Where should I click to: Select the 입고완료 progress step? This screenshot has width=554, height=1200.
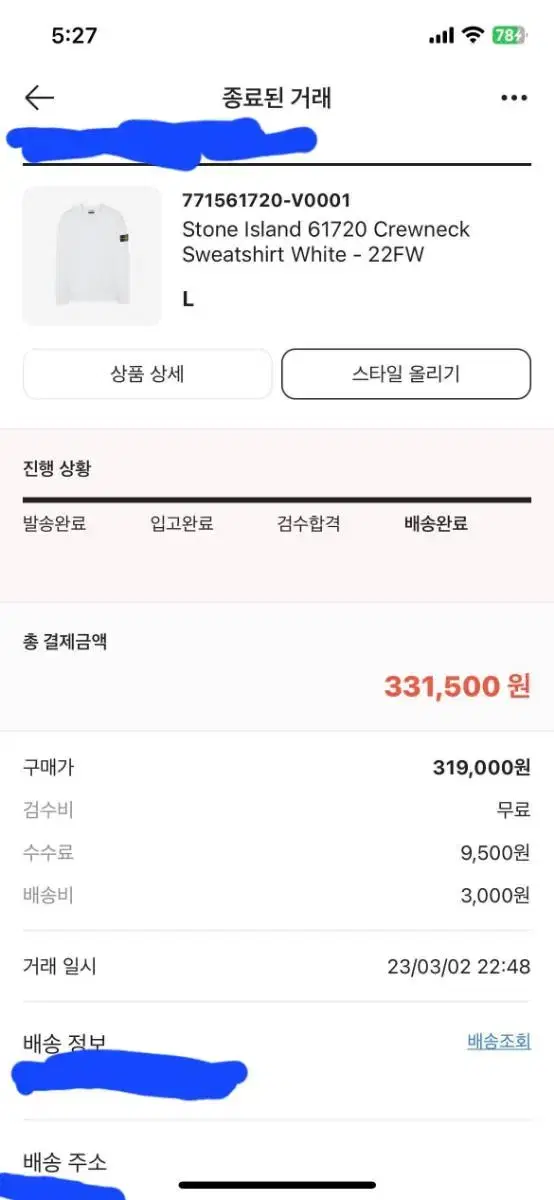[x=181, y=523]
